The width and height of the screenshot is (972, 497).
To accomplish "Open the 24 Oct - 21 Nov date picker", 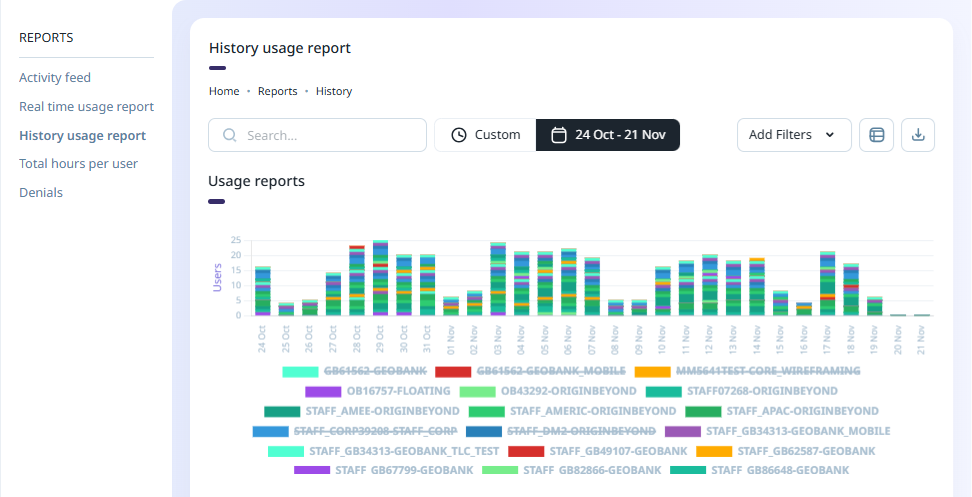I will pyautogui.click(x=608, y=135).
